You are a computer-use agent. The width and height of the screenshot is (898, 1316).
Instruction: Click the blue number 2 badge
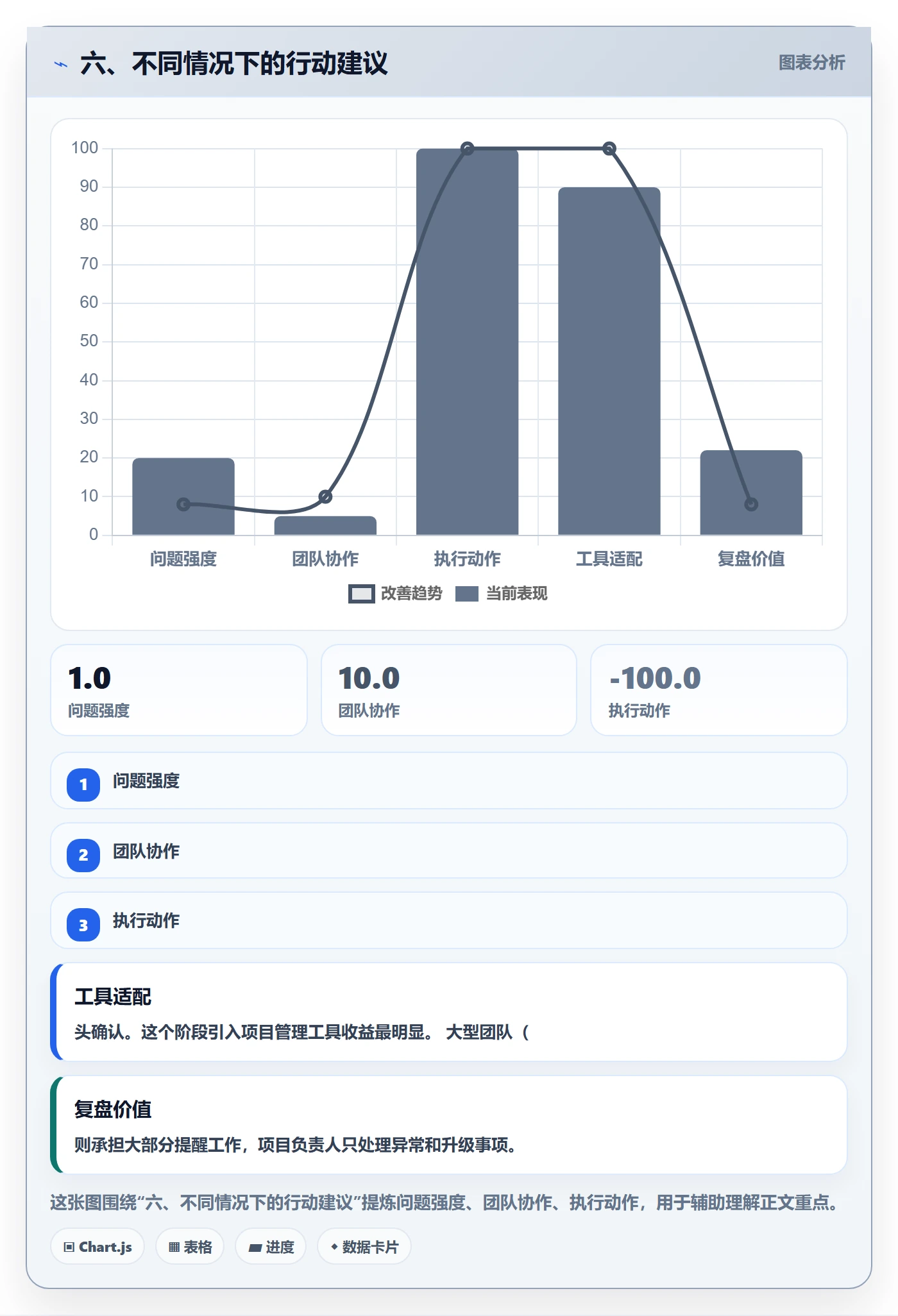(x=83, y=855)
